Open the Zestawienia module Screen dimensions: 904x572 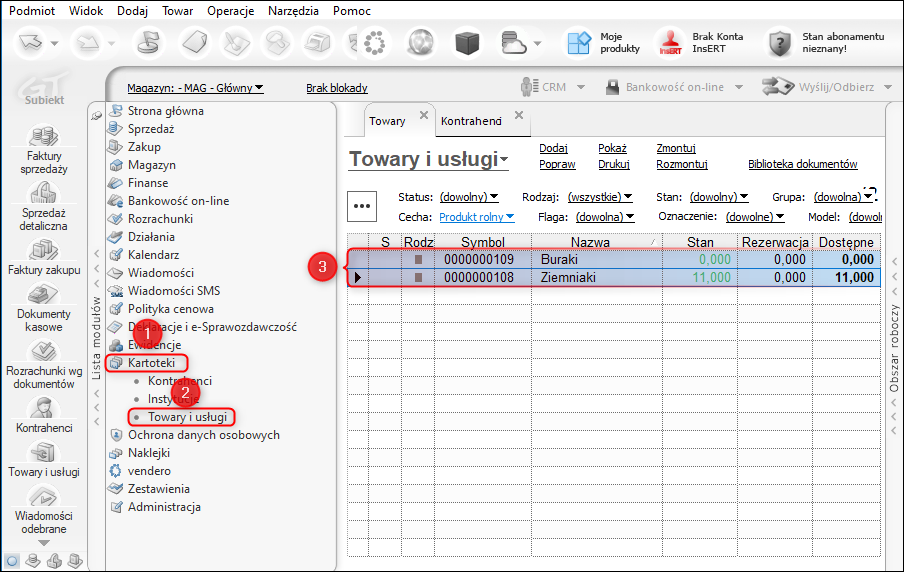[159, 489]
